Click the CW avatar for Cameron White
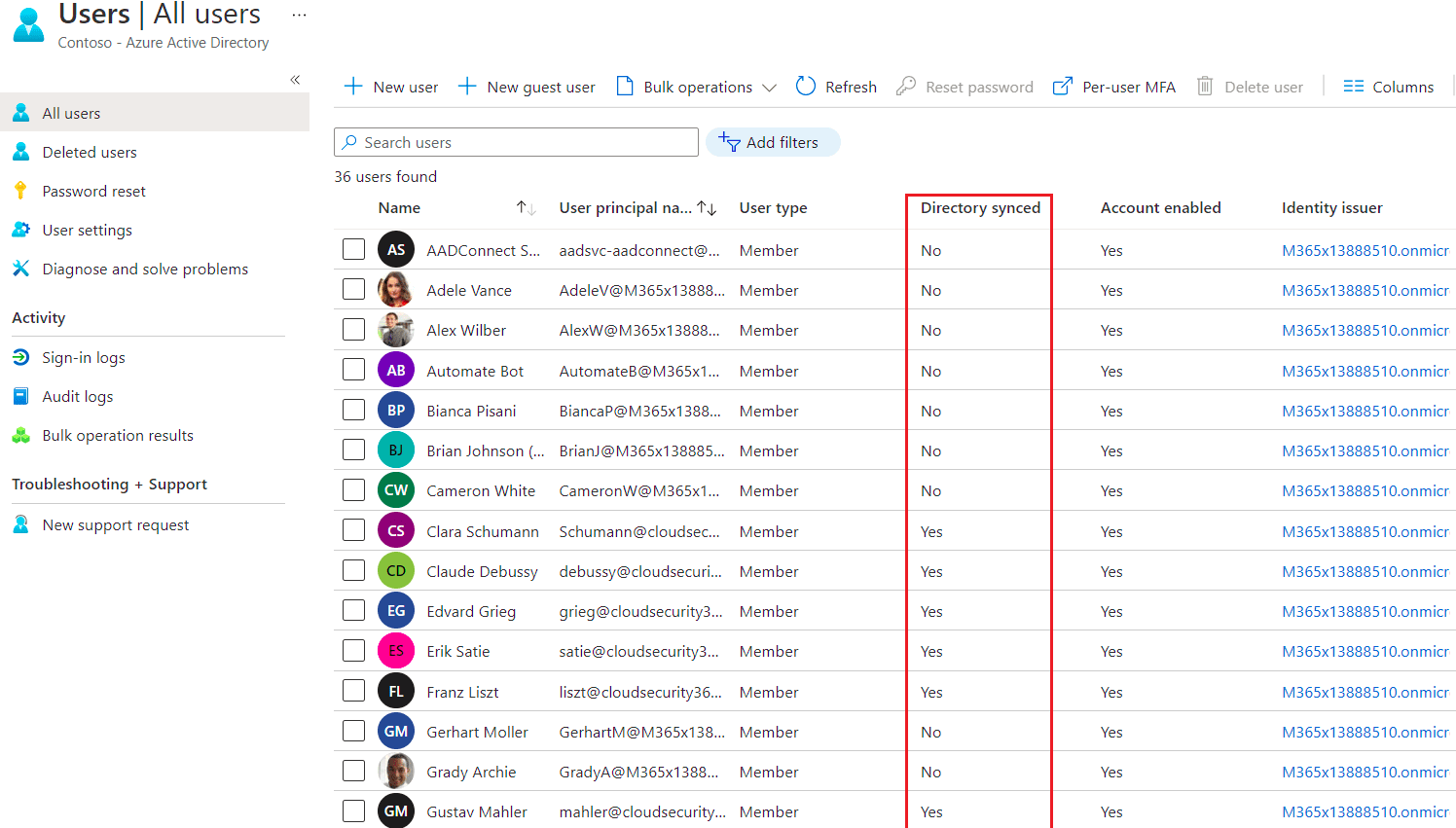This screenshot has height=828, width=1456. coord(396,490)
